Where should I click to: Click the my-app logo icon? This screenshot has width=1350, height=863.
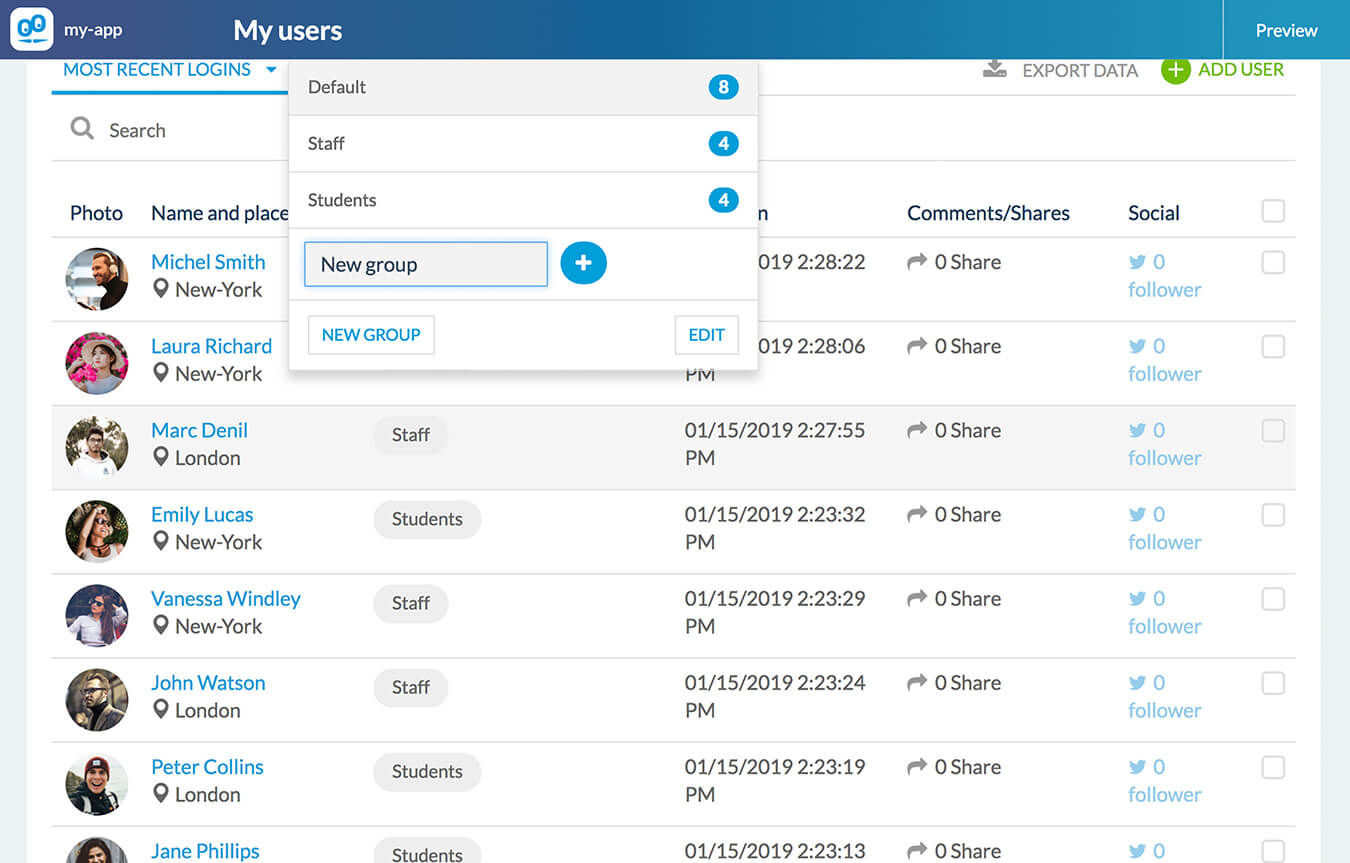(x=31, y=30)
